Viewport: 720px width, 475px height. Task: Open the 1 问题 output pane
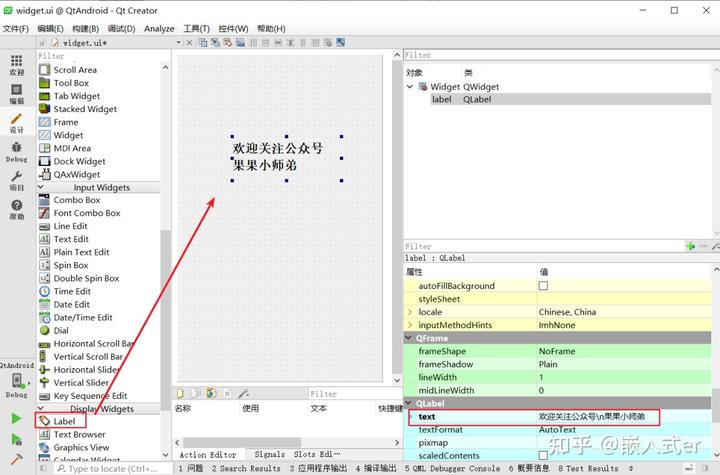[x=191, y=468]
